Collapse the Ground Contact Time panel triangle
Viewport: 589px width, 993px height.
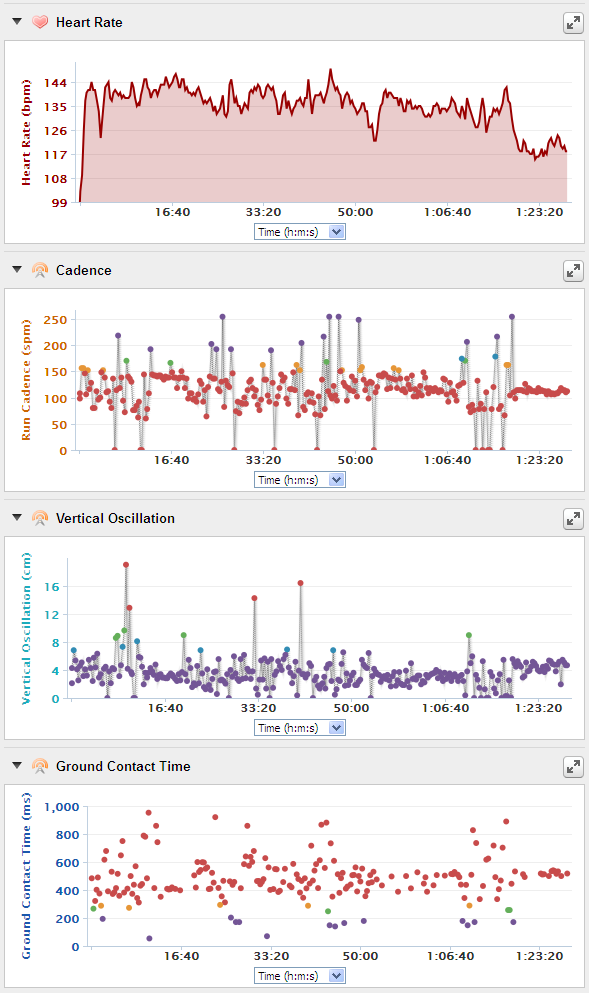(x=17, y=766)
